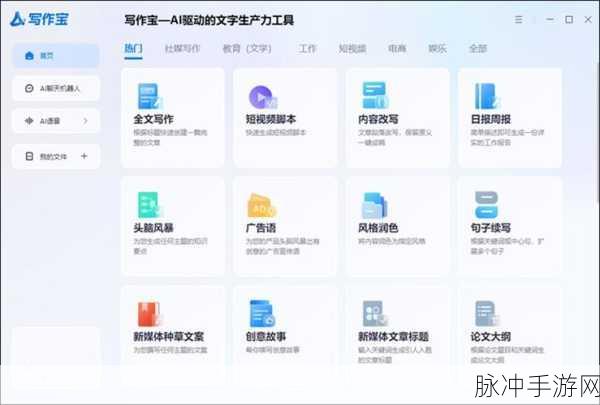Switch to the 热门 tab

click(x=134, y=49)
